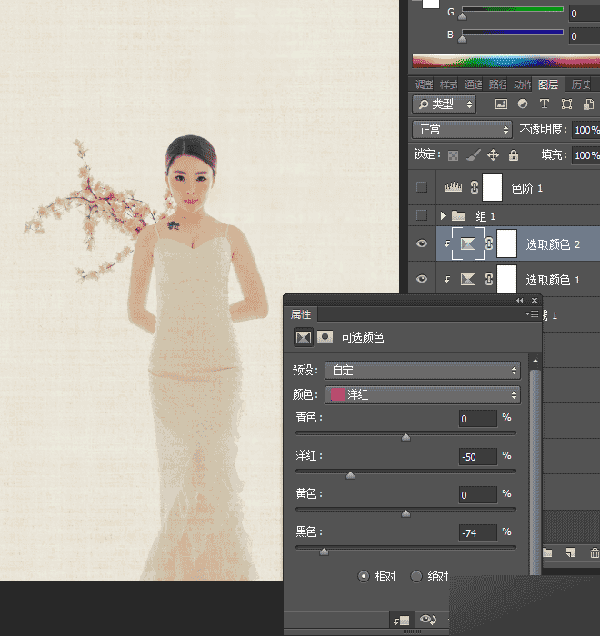Click the selective color adjustment icon in Properties
This screenshot has width=600, height=636.
pos(303,337)
